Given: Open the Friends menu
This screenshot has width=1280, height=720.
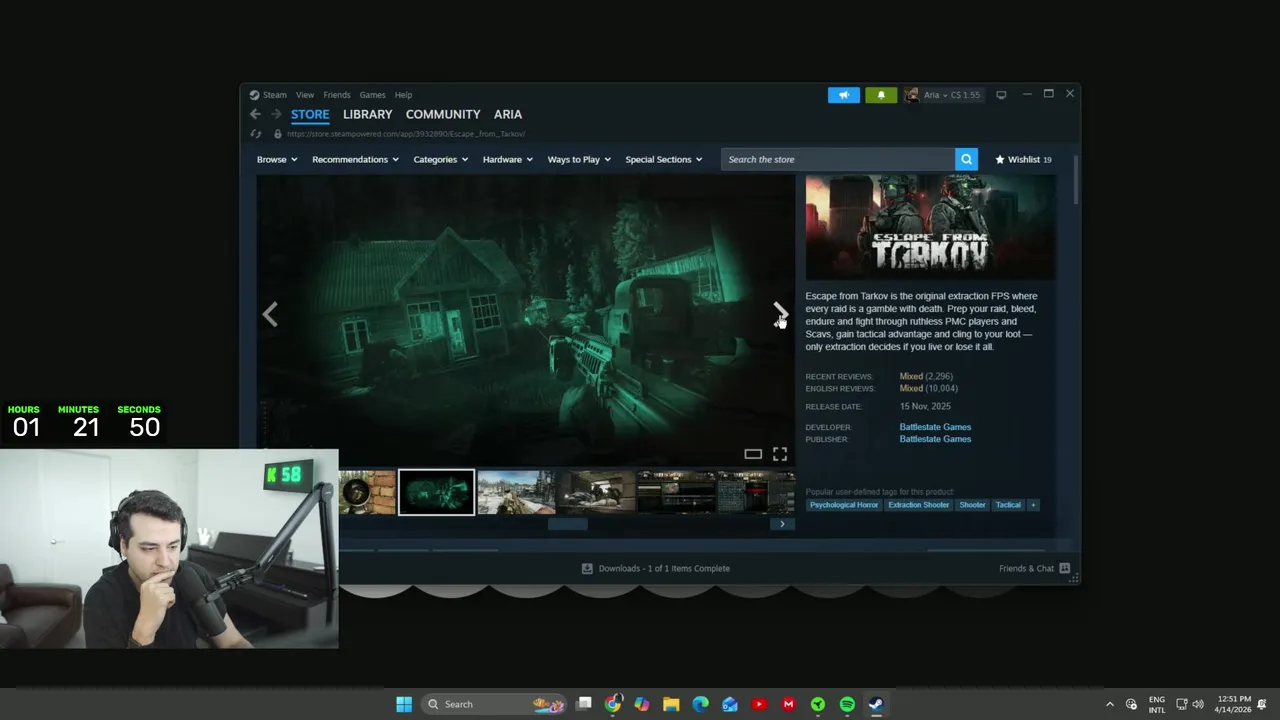Looking at the screenshot, I should pyautogui.click(x=337, y=95).
